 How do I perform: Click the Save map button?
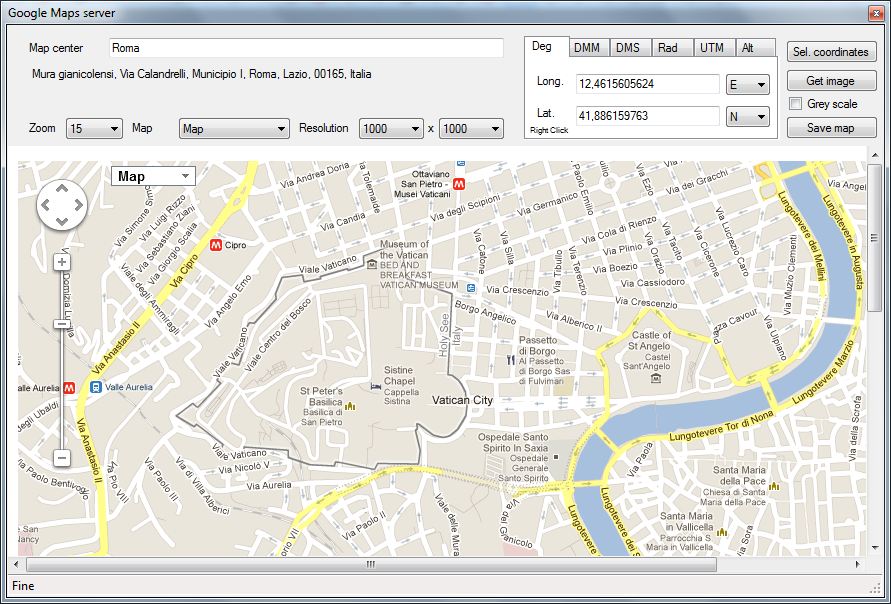pyautogui.click(x=831, y=128)
